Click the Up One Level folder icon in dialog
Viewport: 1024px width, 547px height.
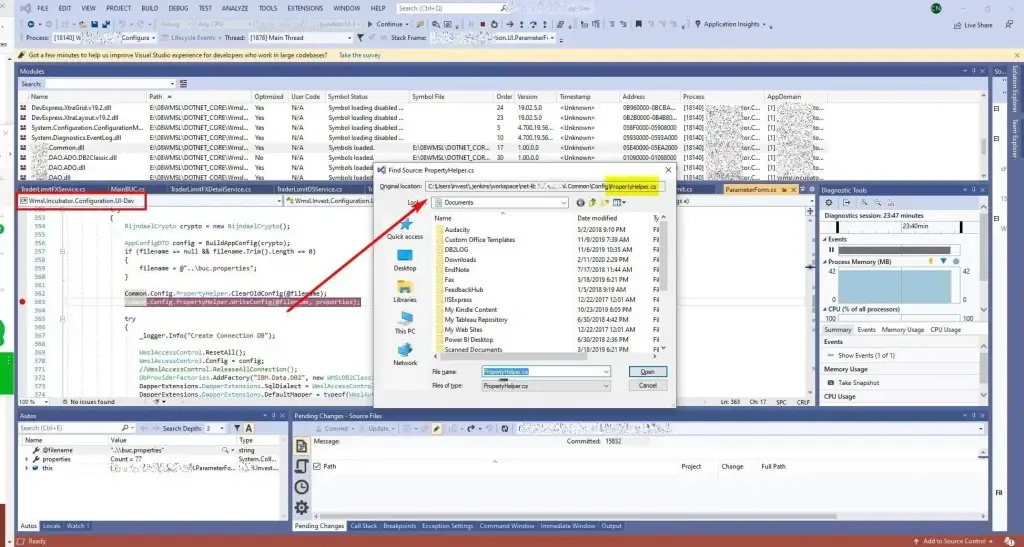(592, 202)
